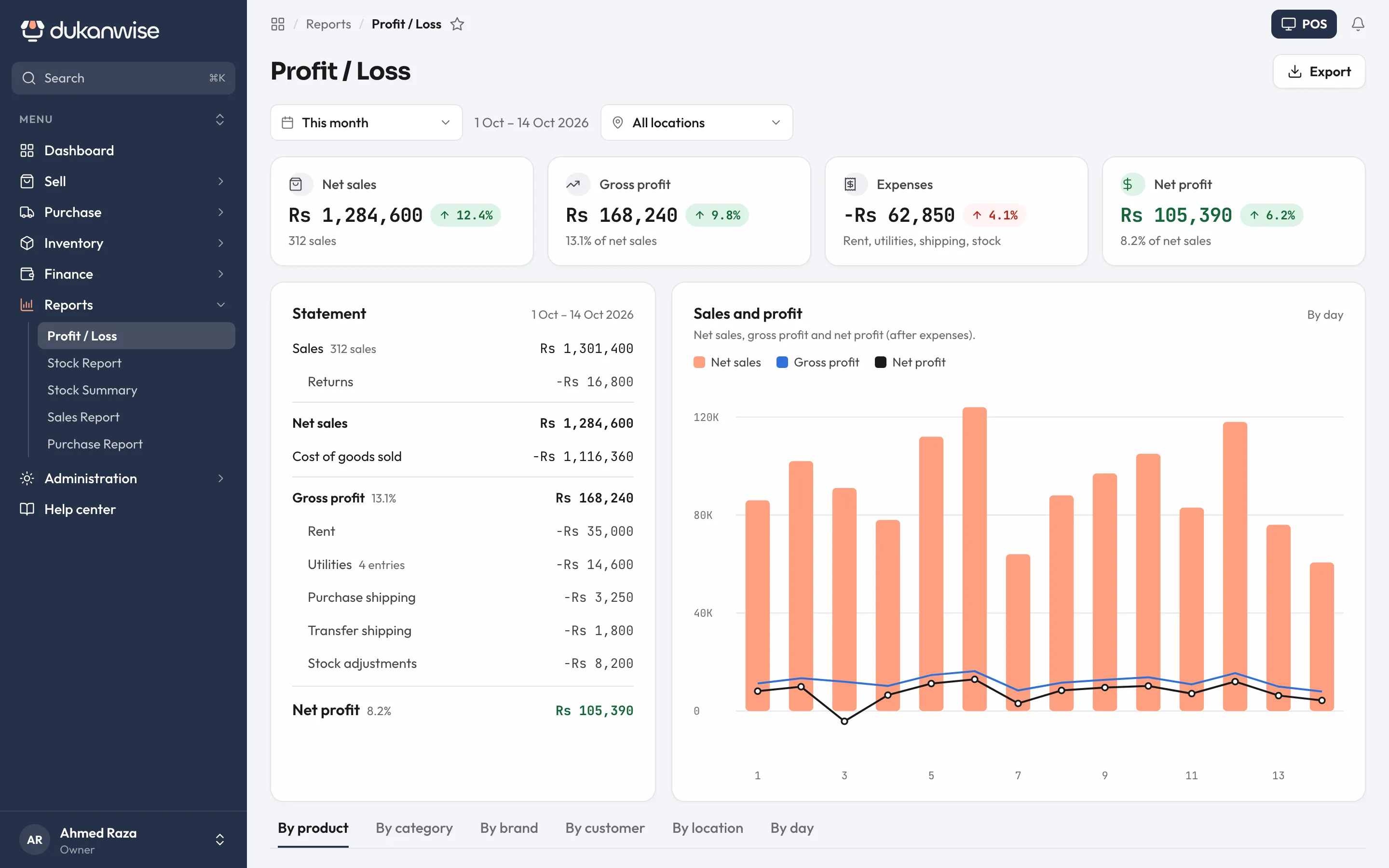Image resolution: width=1389 pixels, height=868 pixels.
Task: Click the Utilities 4 entries row
Action: click(463, 564)
